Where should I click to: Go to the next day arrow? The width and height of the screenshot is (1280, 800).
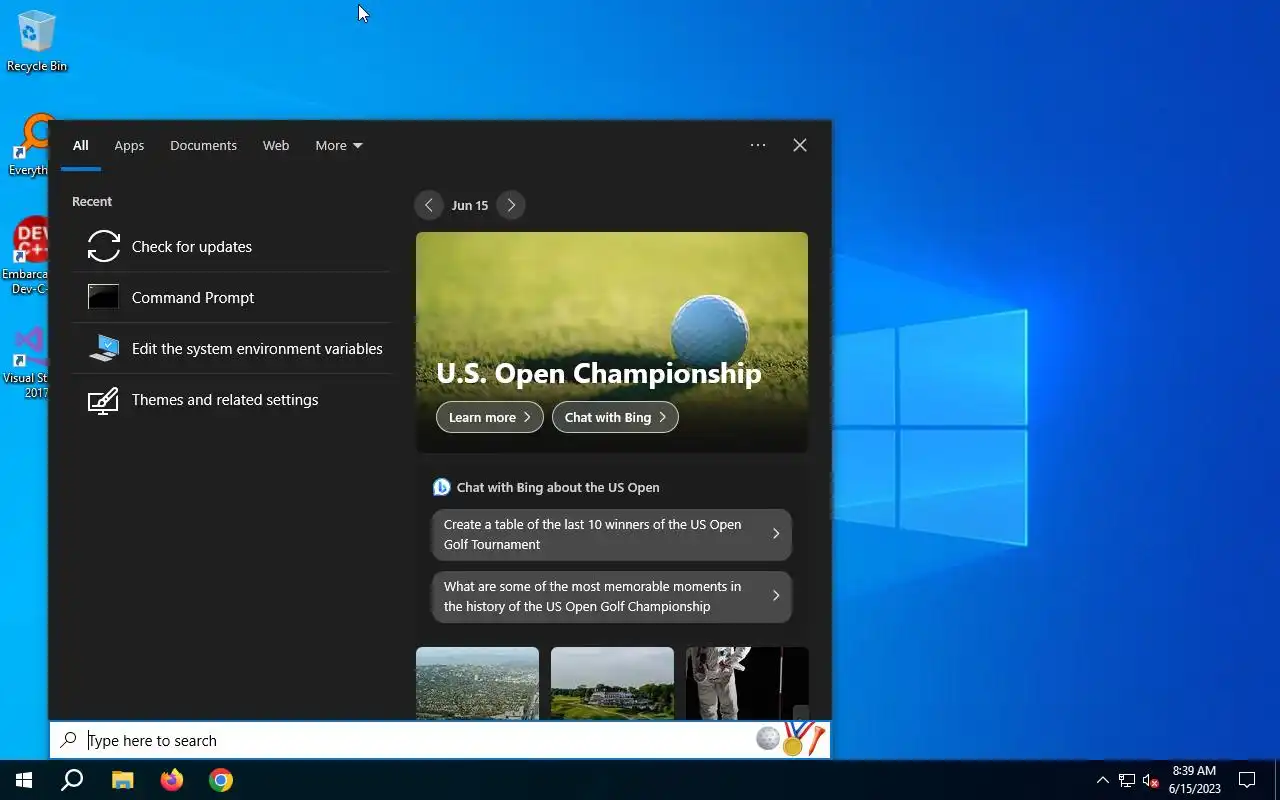511,205
